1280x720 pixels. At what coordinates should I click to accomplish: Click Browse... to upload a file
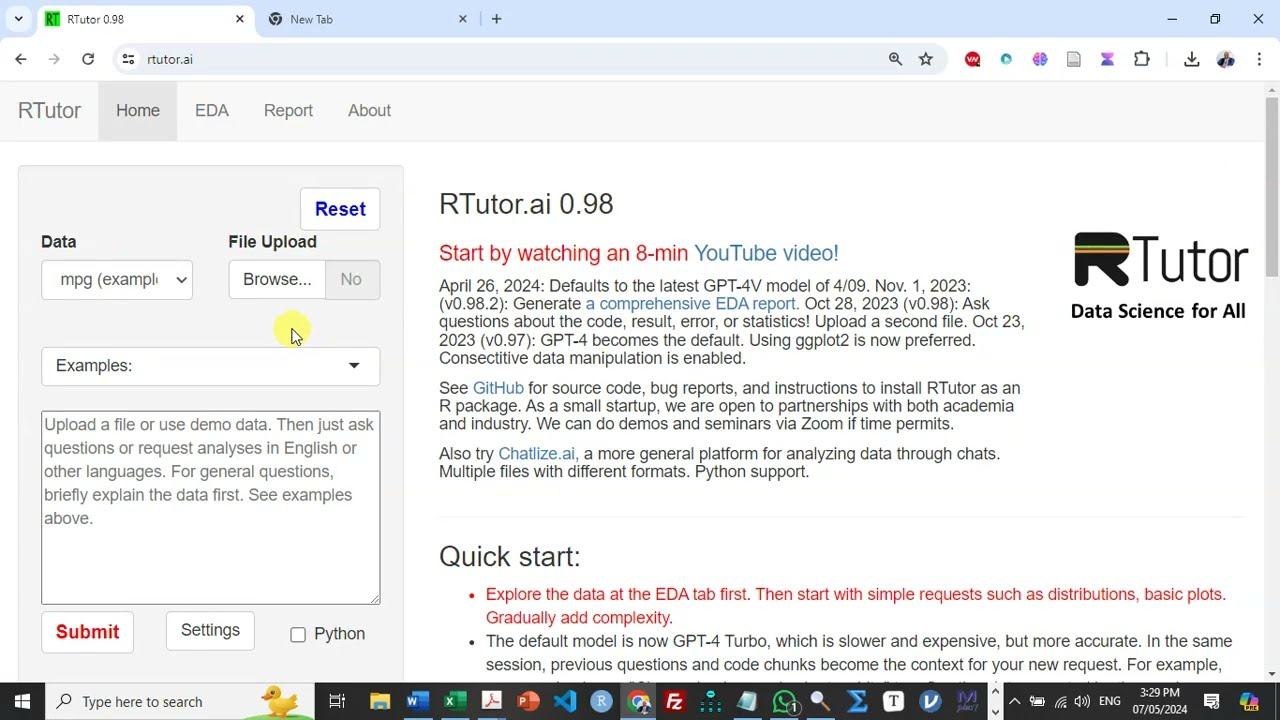click(277, 279)
